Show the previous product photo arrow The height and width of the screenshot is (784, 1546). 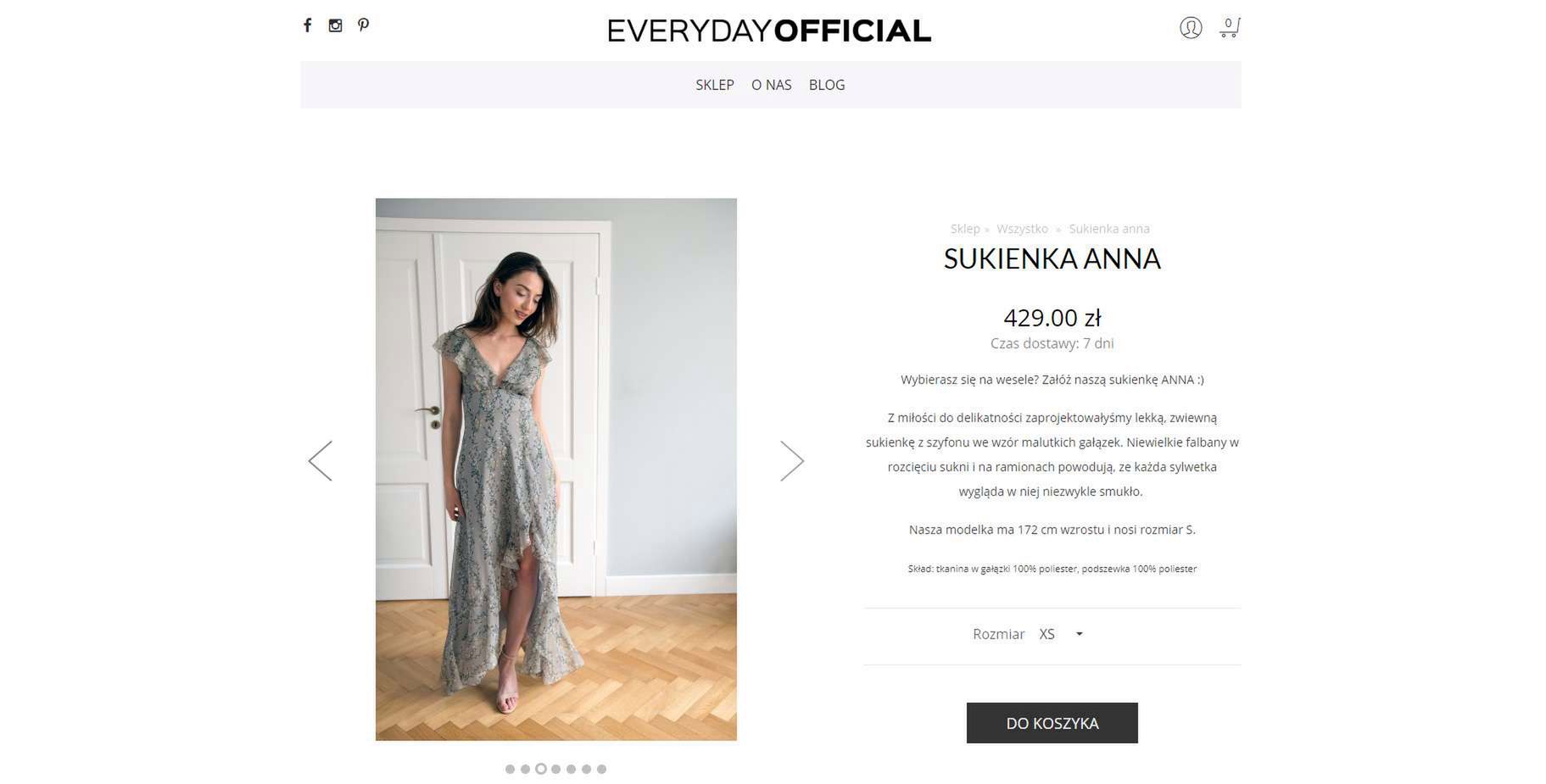[320, 461]
